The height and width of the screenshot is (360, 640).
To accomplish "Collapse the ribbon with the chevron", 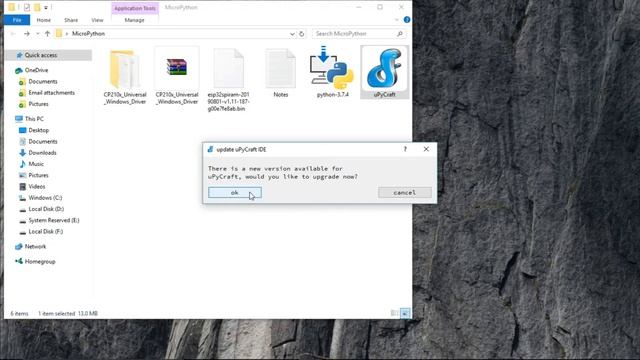I will [396, 20].
